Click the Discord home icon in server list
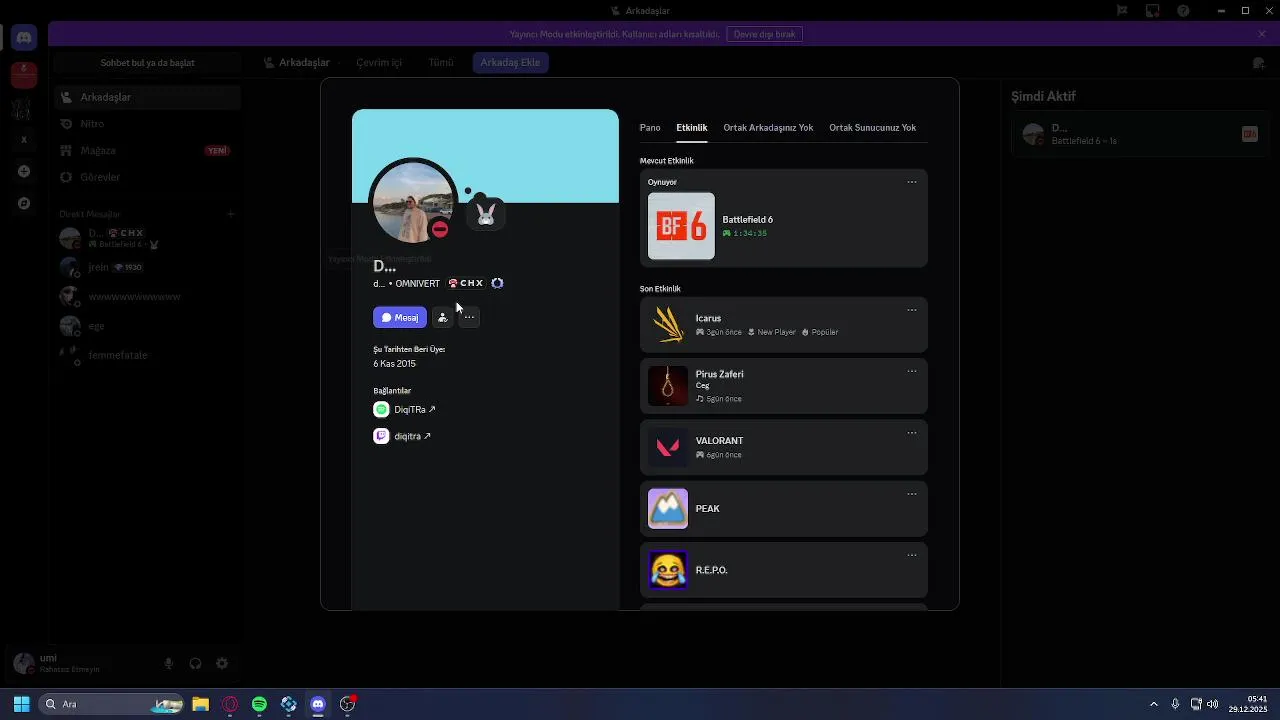This screenshot has height=720, width=1280. pos(24,38)
